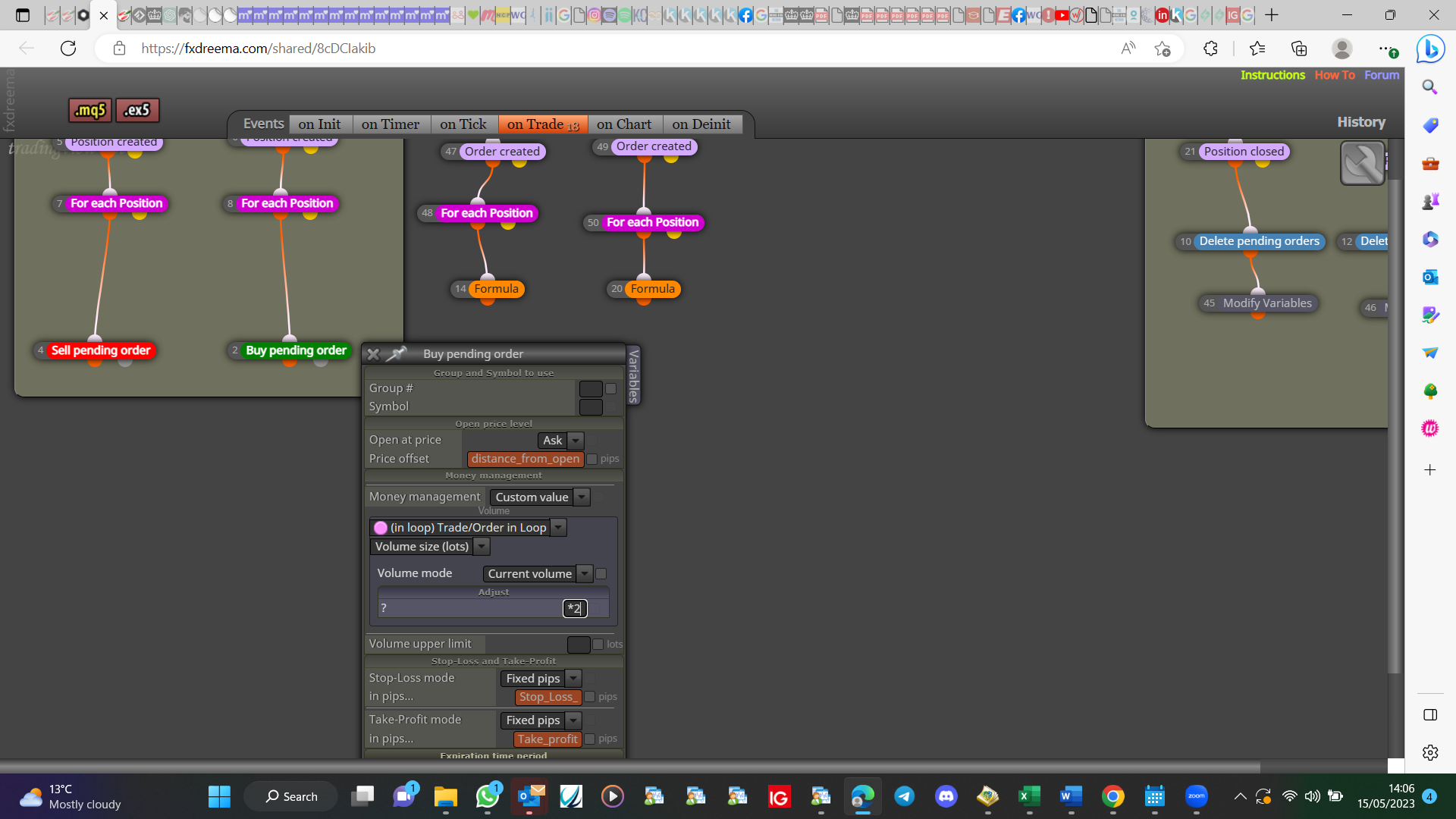The image size is (1456, 819).
Task: Toggle the Volume upper limit checkbox
Action: 598,645
